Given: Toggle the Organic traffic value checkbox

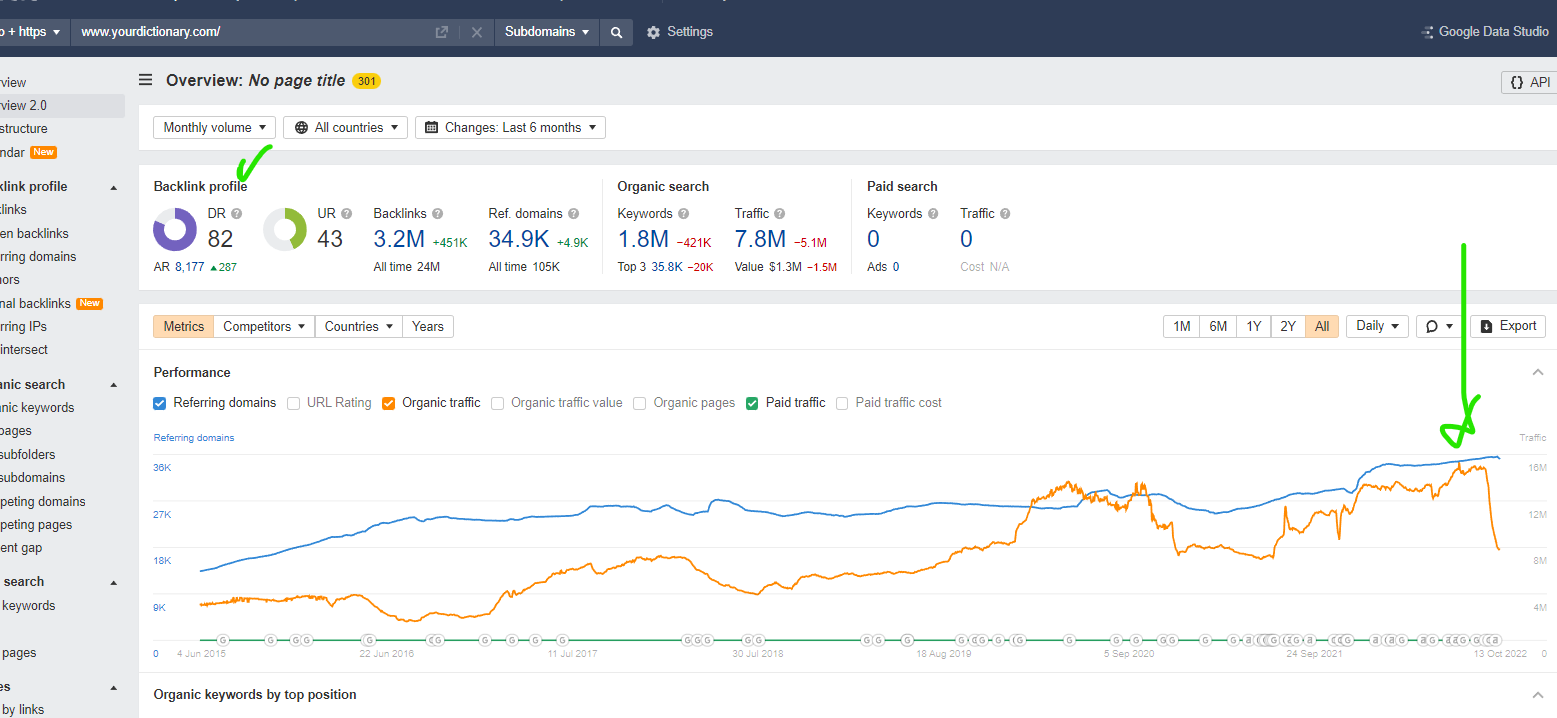Looking at the screenshot, I should click(498, 403).
